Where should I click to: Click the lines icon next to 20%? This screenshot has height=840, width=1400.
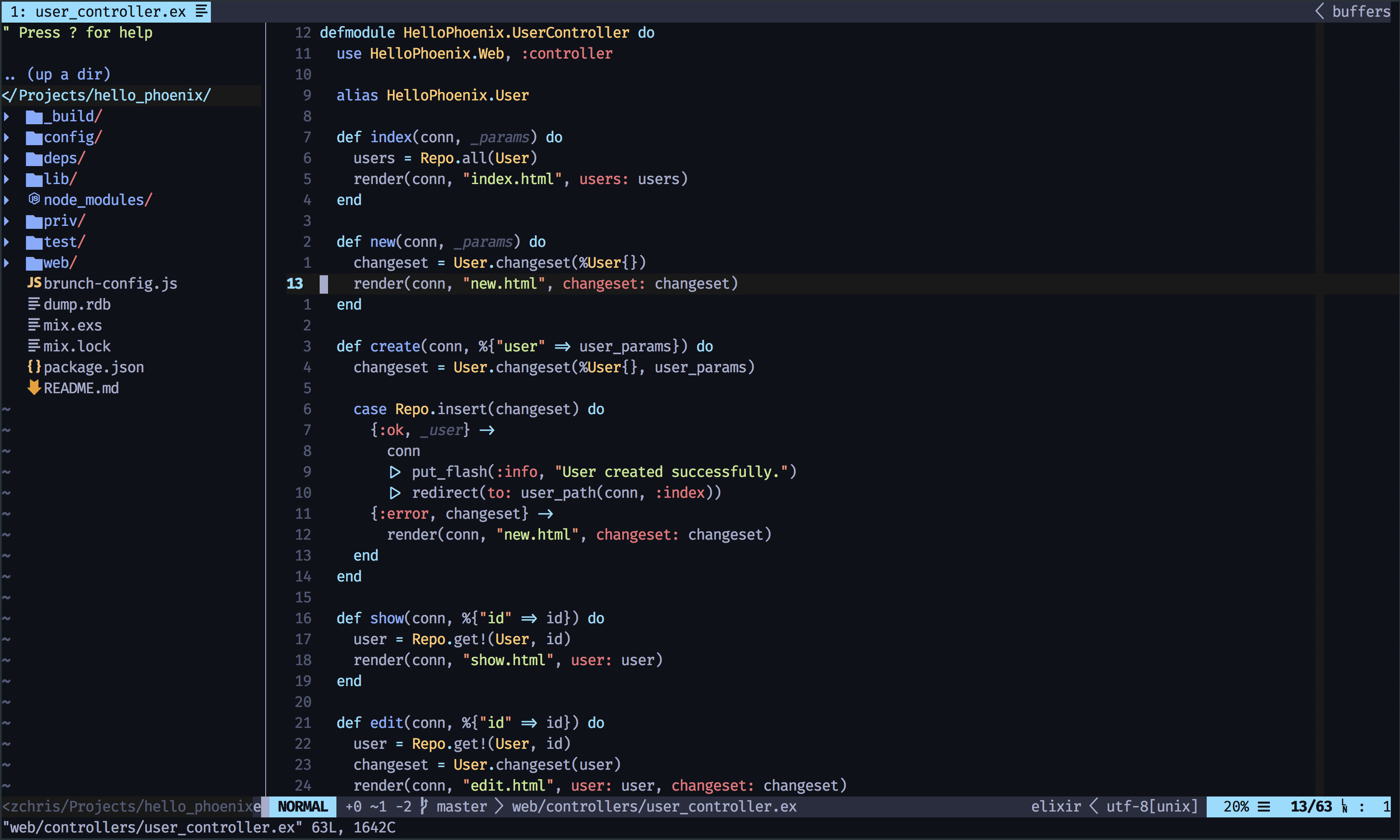(1264, 807)
